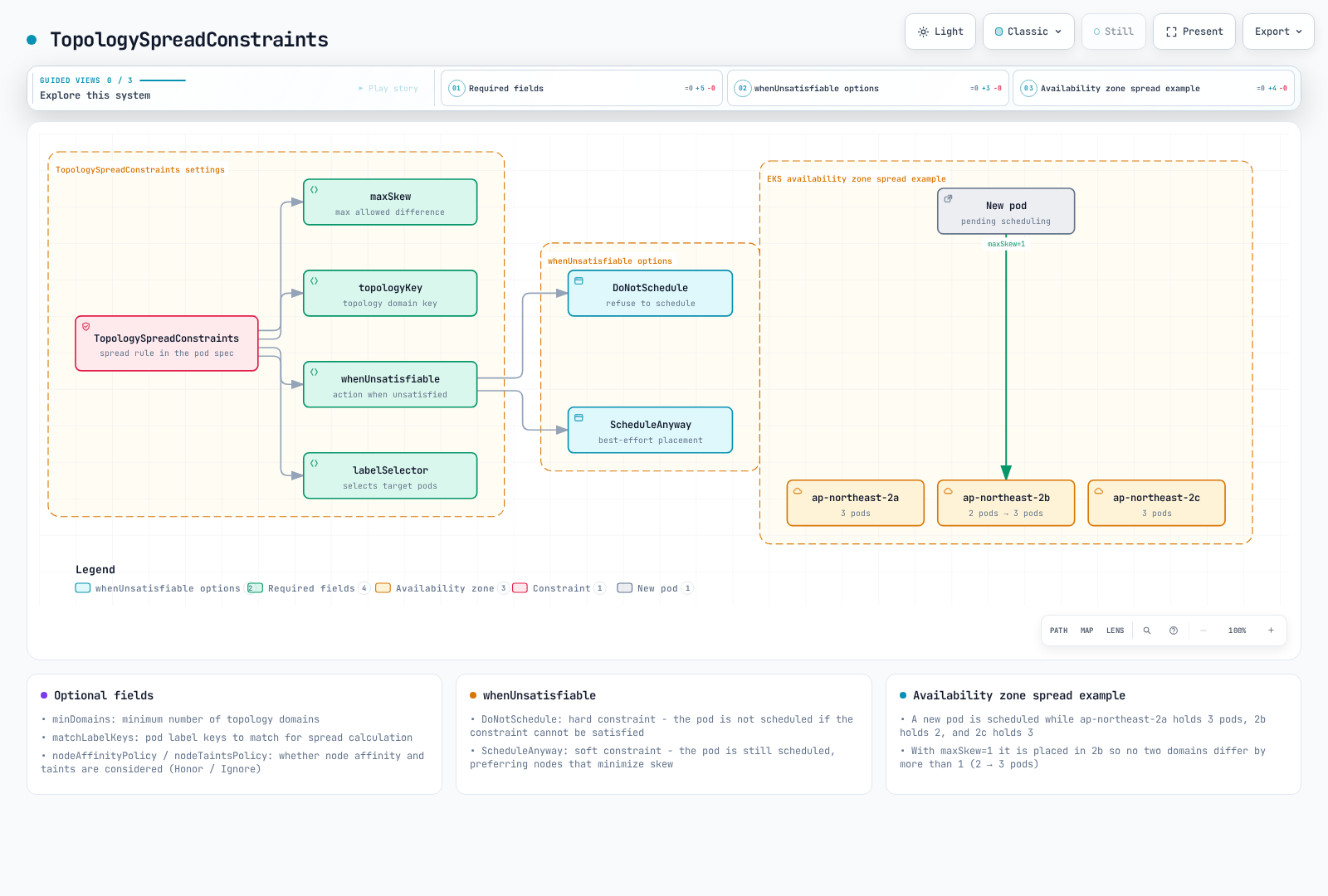Image resolution: width=1328 pixels, height=896 pixels.
Task: Click the New pod node icon
Action: click(948, 199)
